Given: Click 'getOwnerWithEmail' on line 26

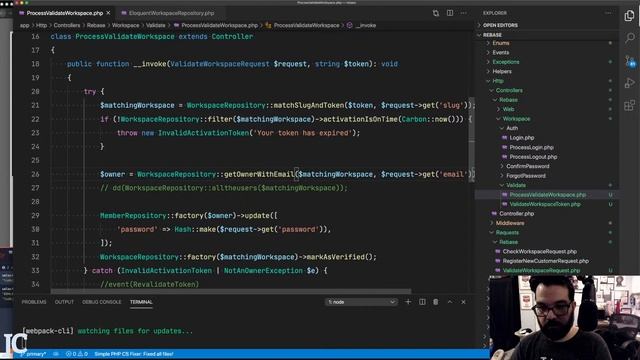Looking at the screenshot, I should point(259,174).
